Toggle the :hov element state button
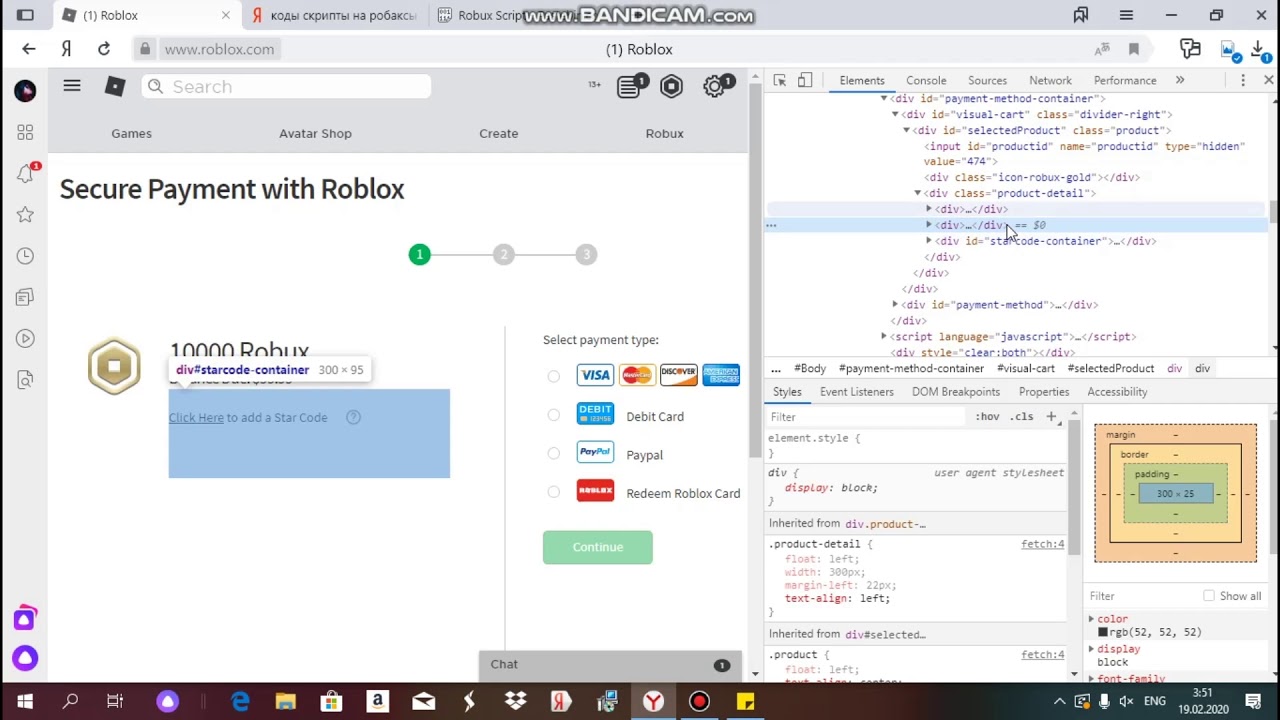 tap(987, 416)
